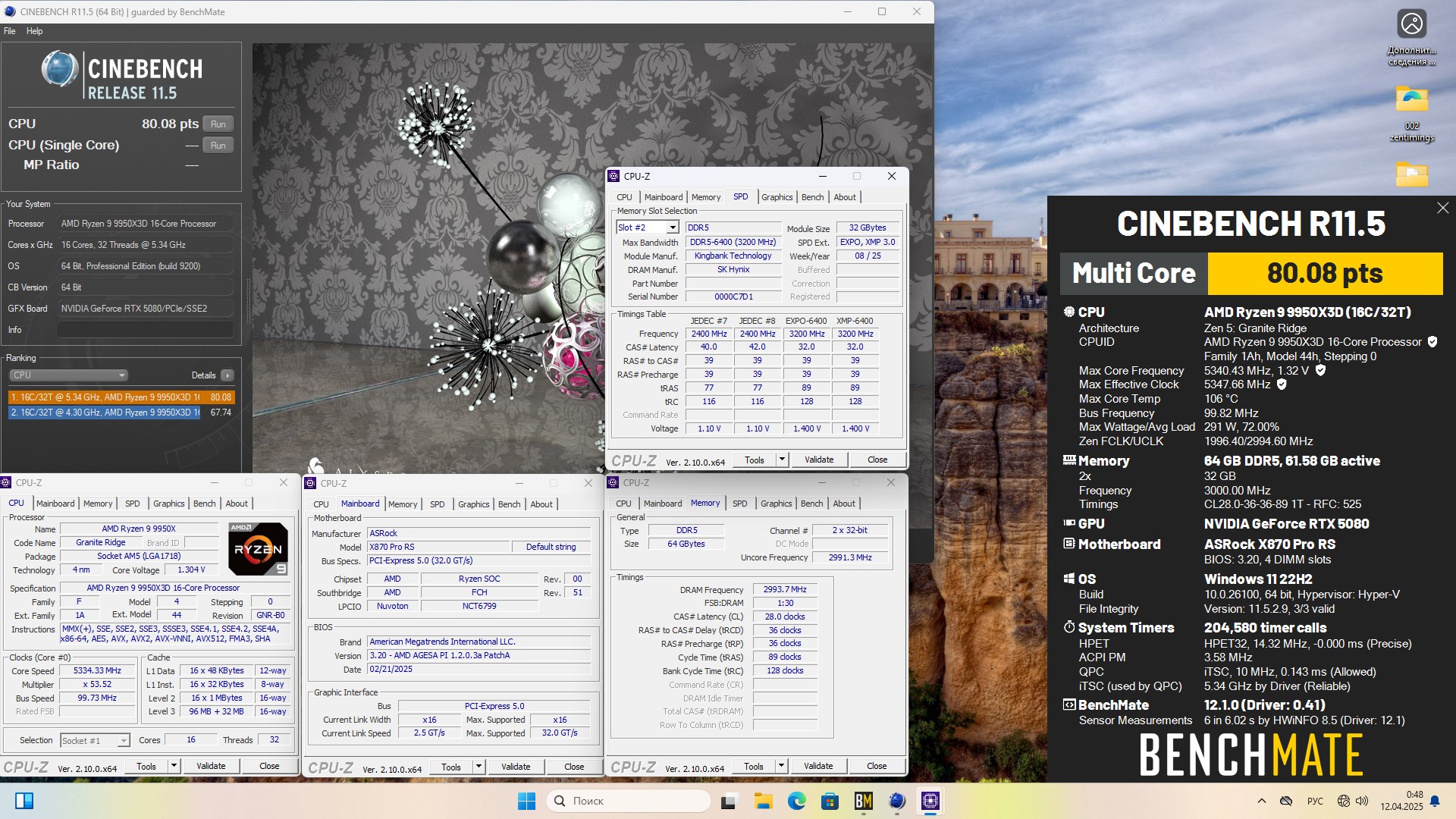
Task: Show hidden system tray icons
Action: [1261, 801]
